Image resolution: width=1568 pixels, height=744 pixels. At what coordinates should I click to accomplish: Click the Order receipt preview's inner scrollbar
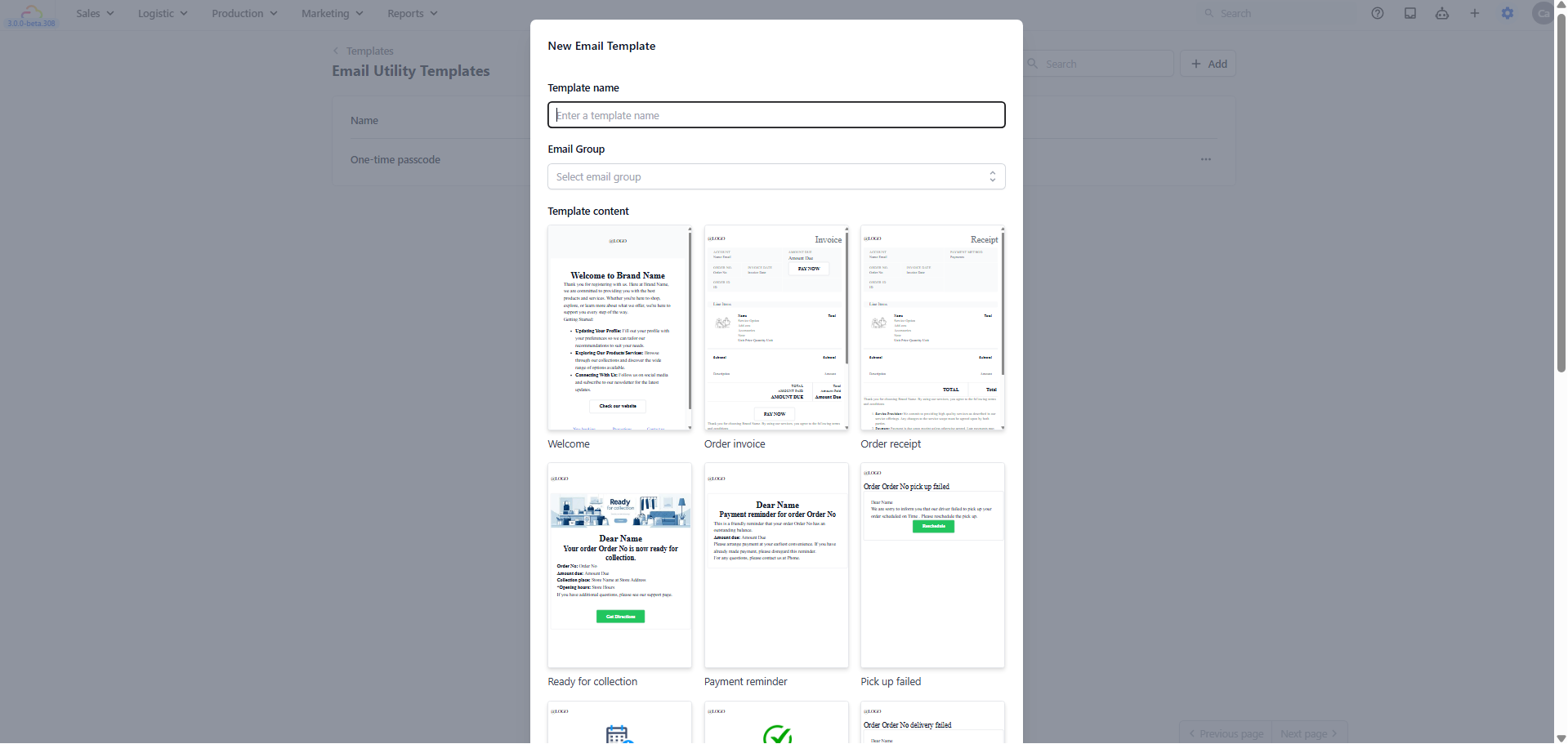click(x=1003, y=304)
